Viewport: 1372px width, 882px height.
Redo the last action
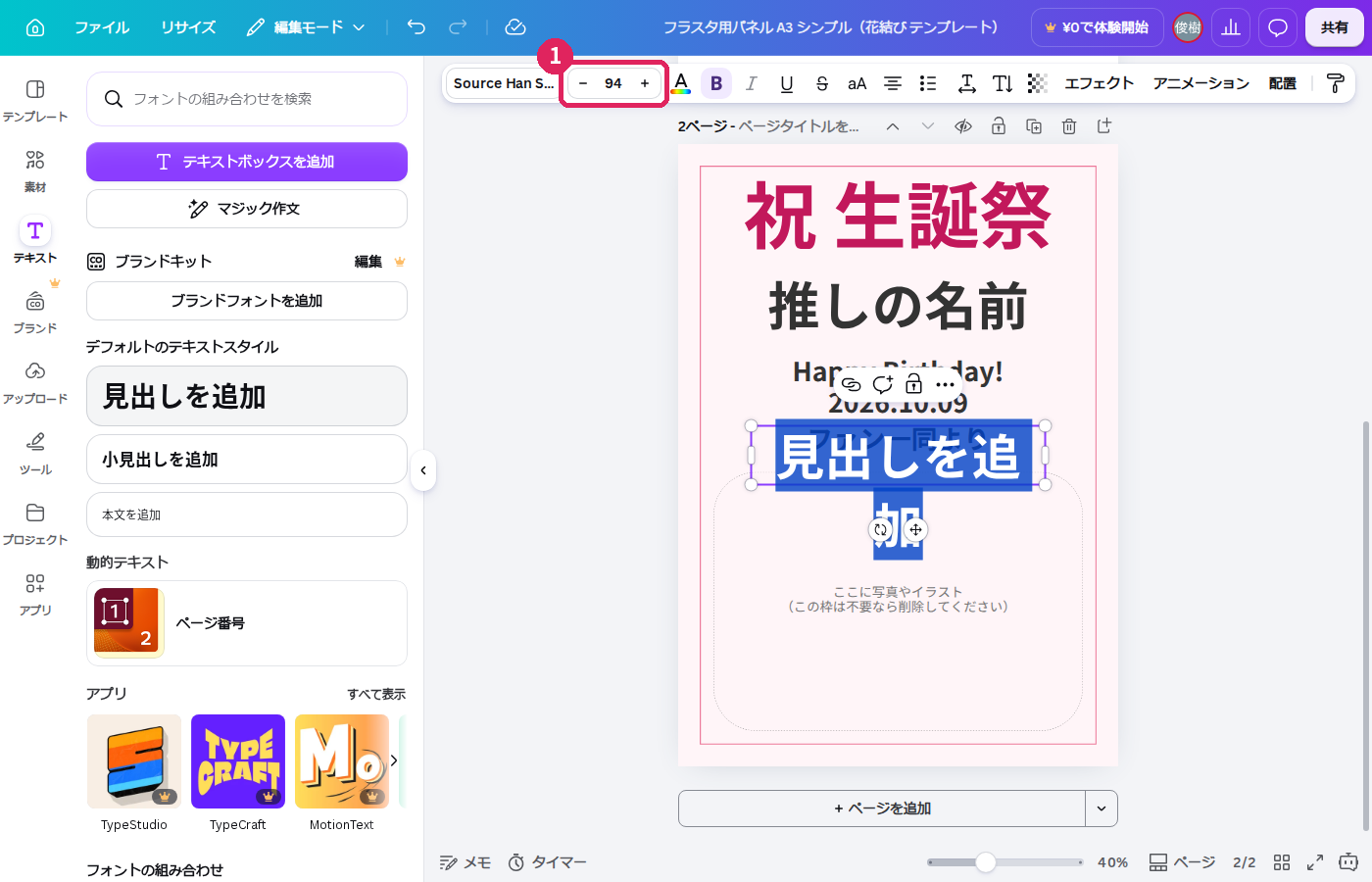458,27
